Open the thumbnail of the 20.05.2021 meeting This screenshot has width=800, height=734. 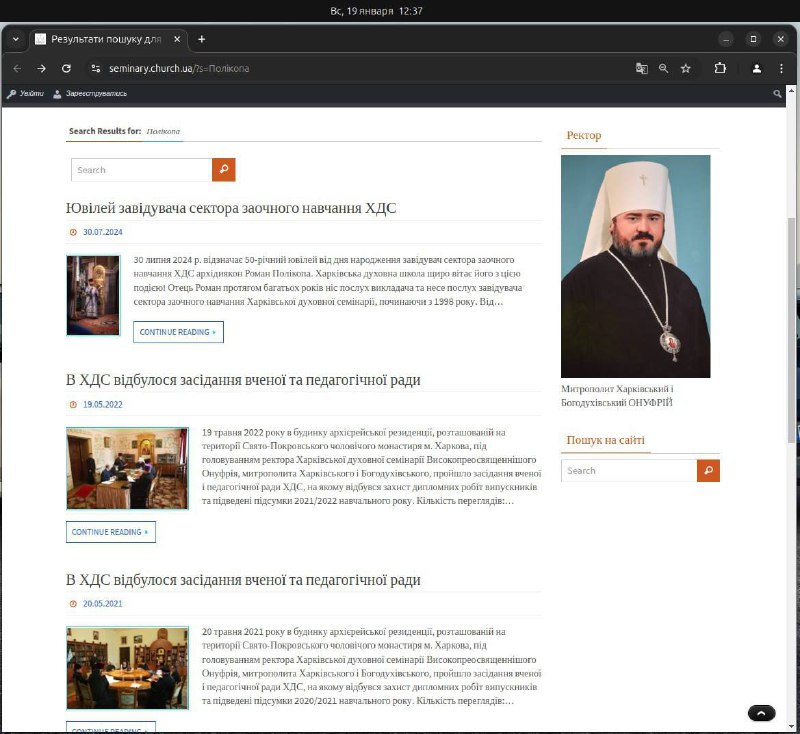(x=127, y=668)
